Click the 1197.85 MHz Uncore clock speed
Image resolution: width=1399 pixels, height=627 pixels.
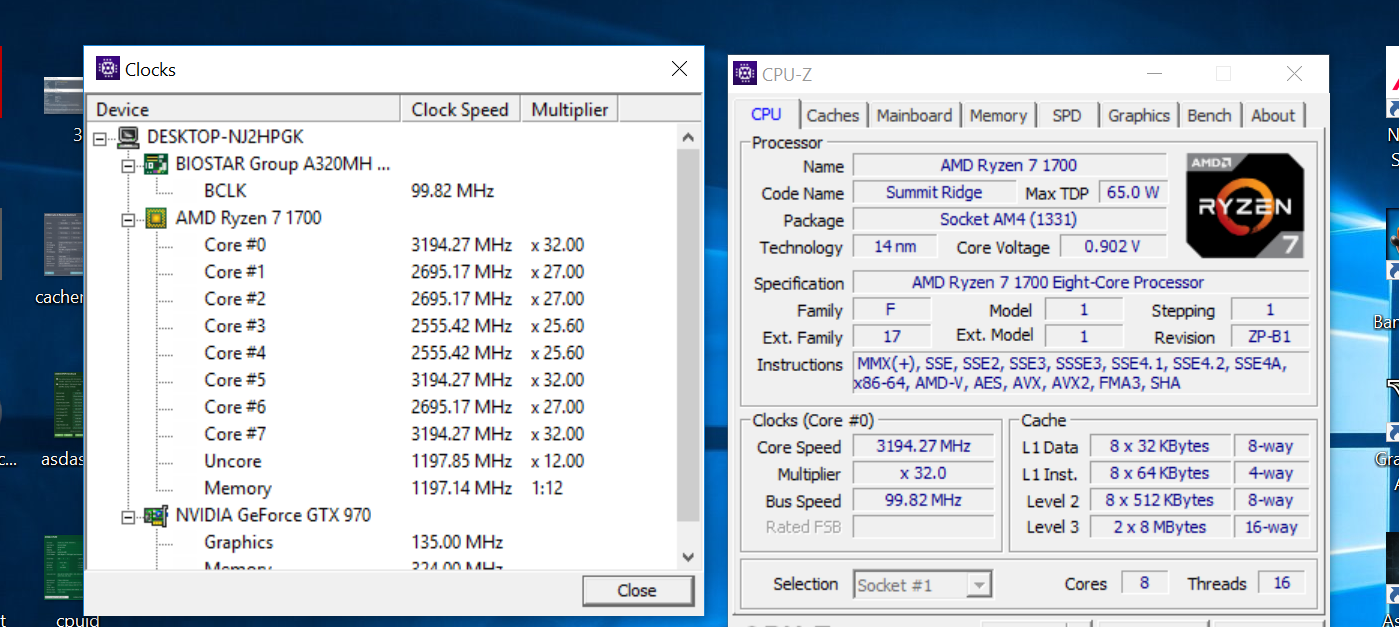462,461
